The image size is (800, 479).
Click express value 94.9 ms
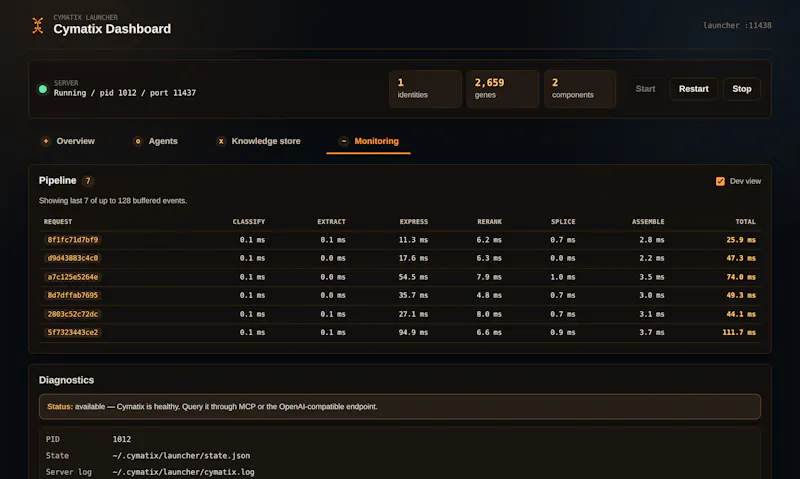(413, 333)
